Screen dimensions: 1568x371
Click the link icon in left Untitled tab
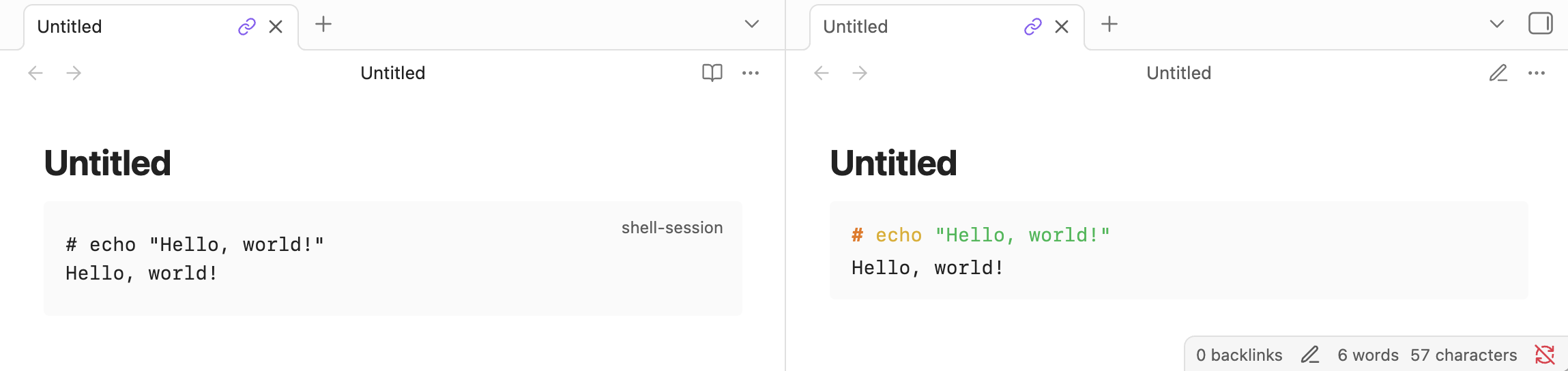pos(246,27)
